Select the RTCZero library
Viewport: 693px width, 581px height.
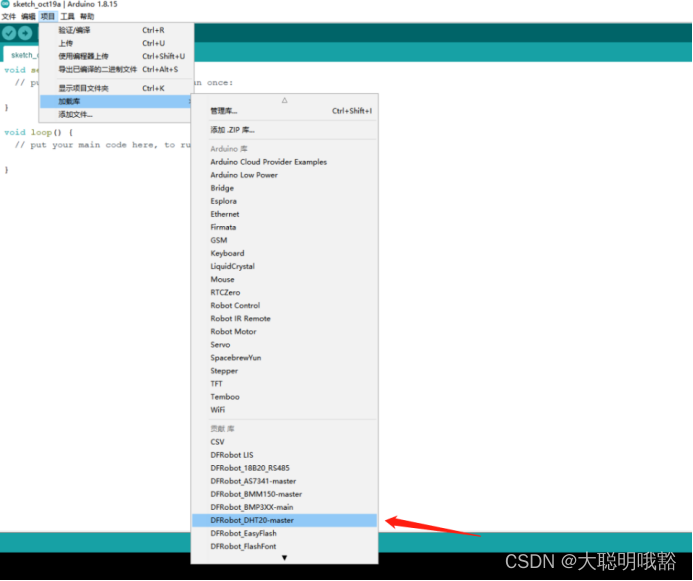(285, 292)
